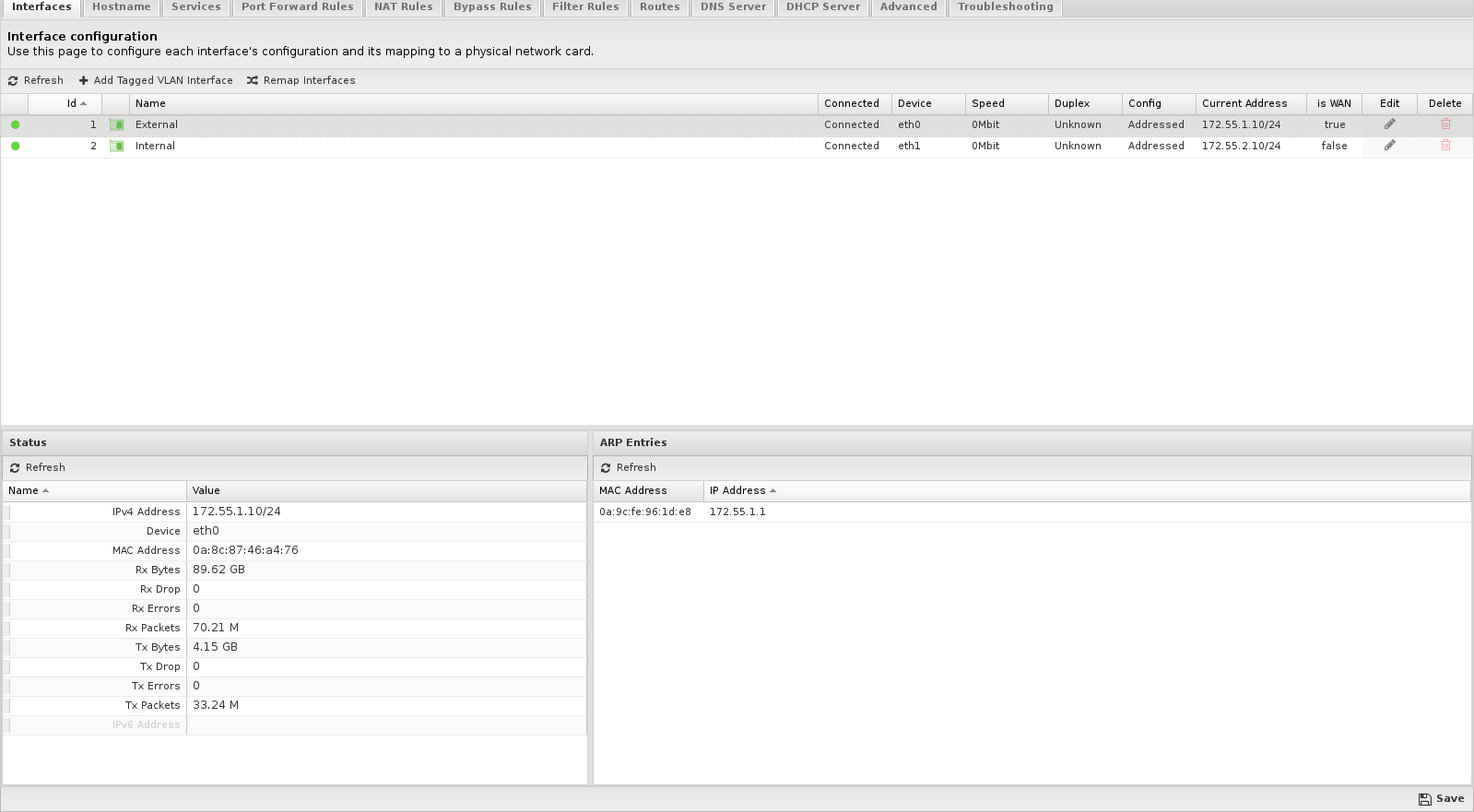Click the network card icon for External

[x=116, y=124]
